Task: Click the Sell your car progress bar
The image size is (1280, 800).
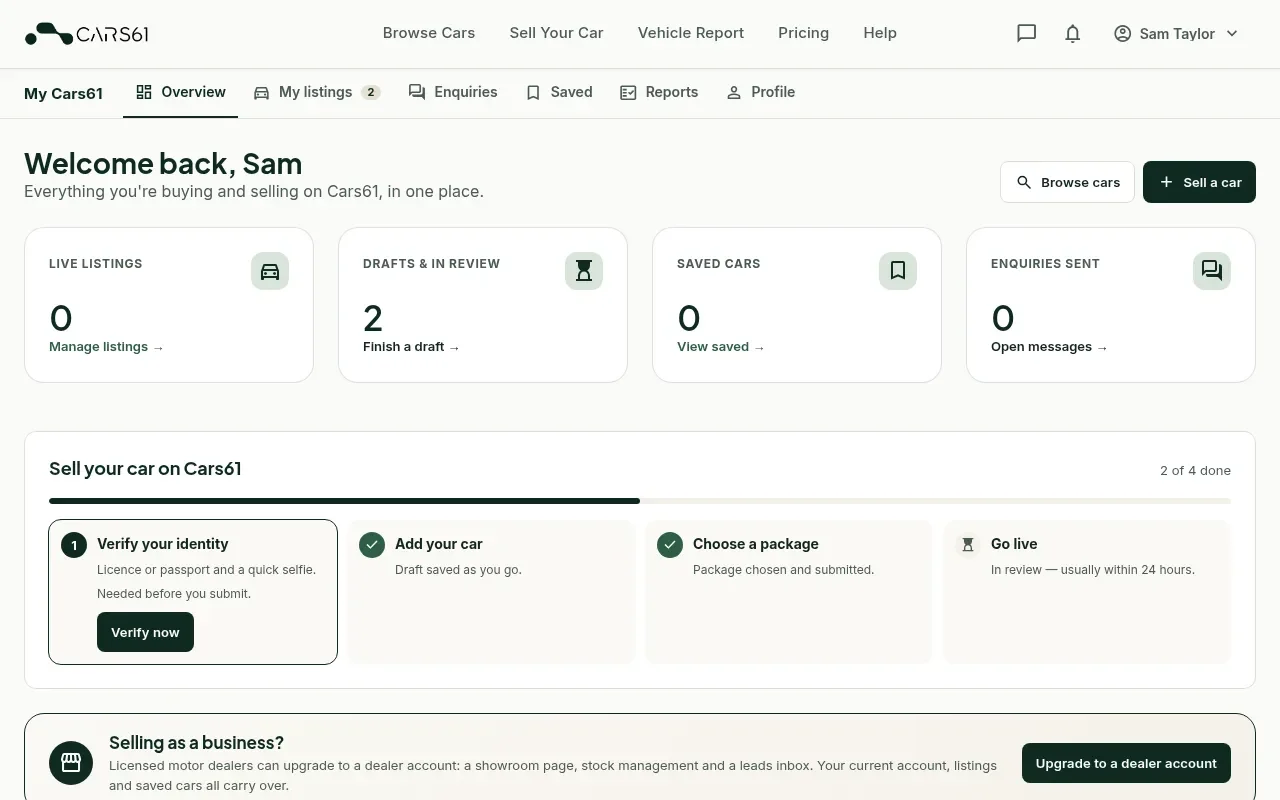Action: click(x=640, y=500)
